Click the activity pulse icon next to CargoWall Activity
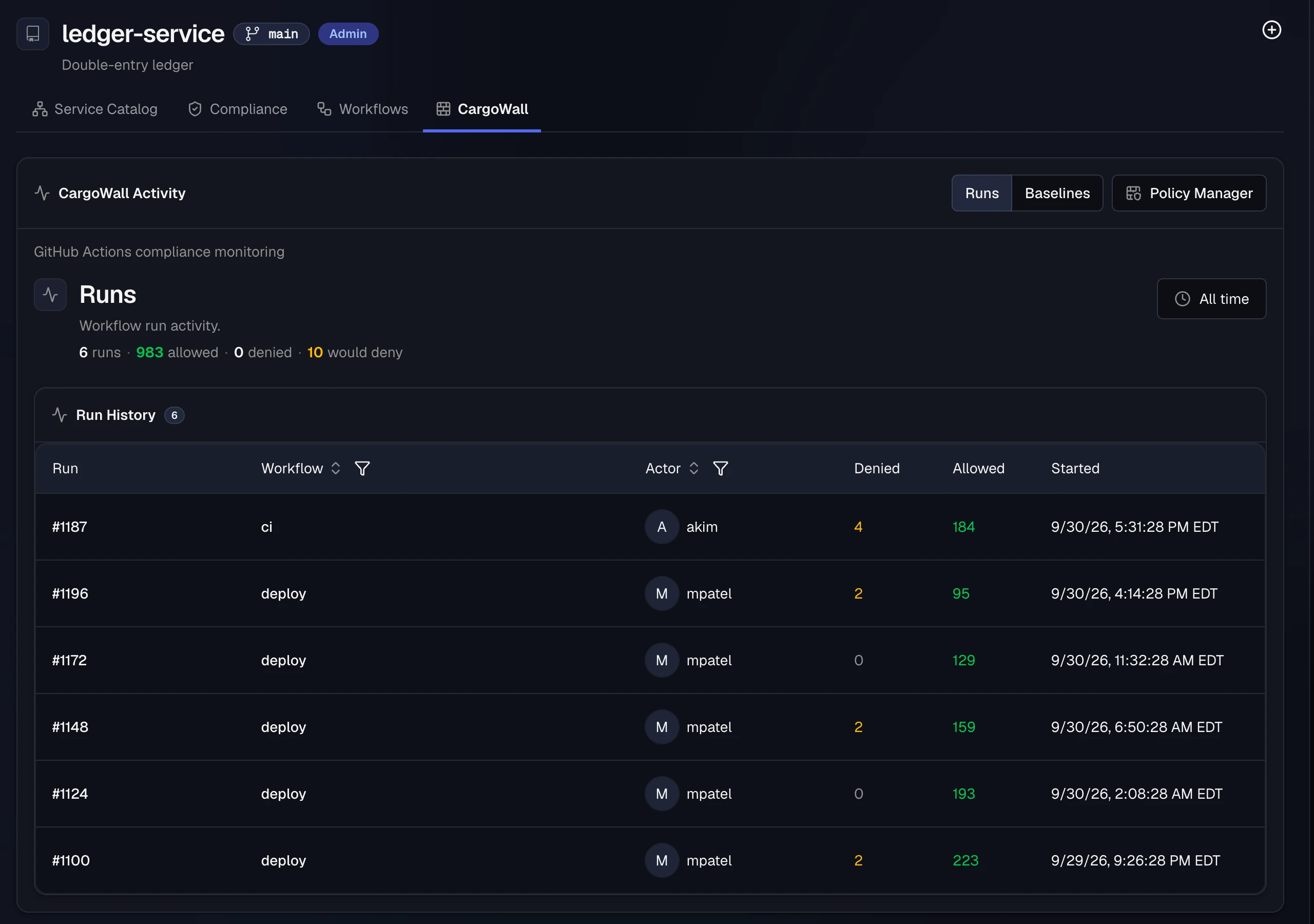Image resolution: width=1314 pixels, height=924 pixels. coord(42,193)
